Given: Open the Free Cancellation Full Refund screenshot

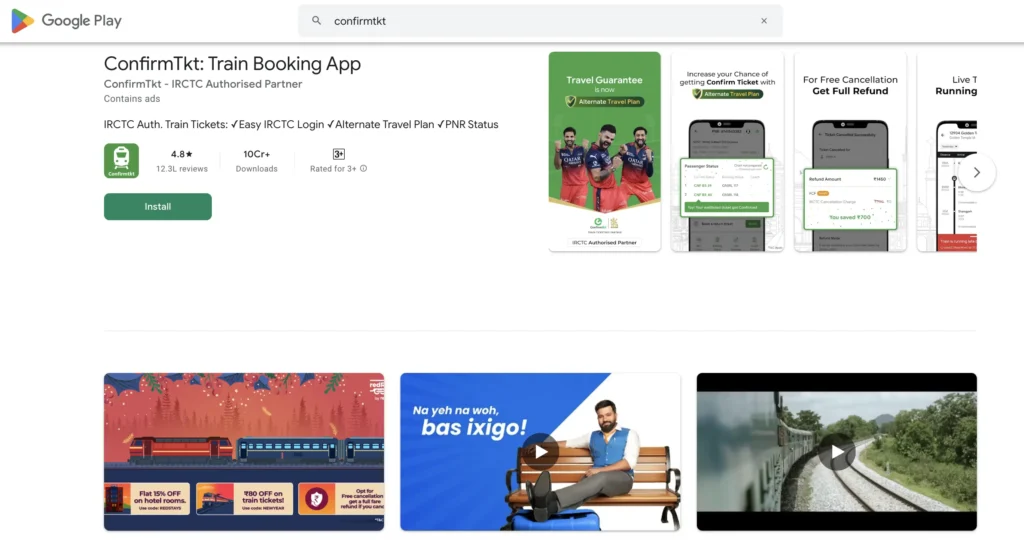Looking at the screenshot, I should pyautogui.click(x=849, y=151).
